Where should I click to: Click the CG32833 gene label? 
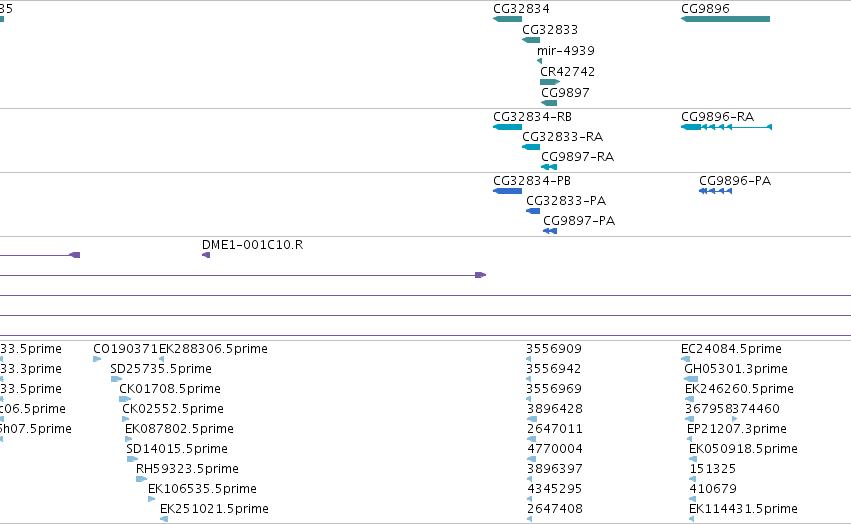(x=550, y=30)
